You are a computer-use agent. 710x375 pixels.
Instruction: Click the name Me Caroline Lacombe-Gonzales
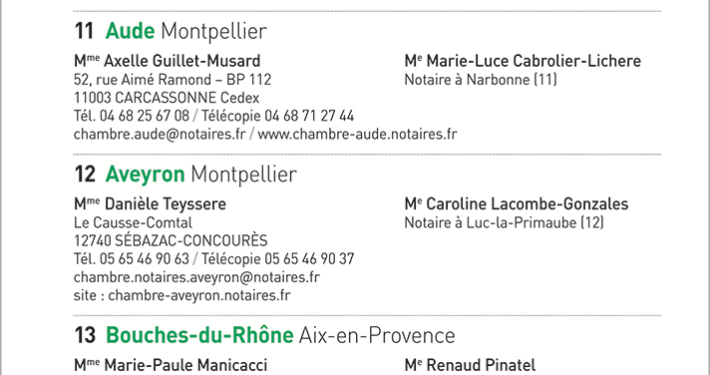[516, 204]
